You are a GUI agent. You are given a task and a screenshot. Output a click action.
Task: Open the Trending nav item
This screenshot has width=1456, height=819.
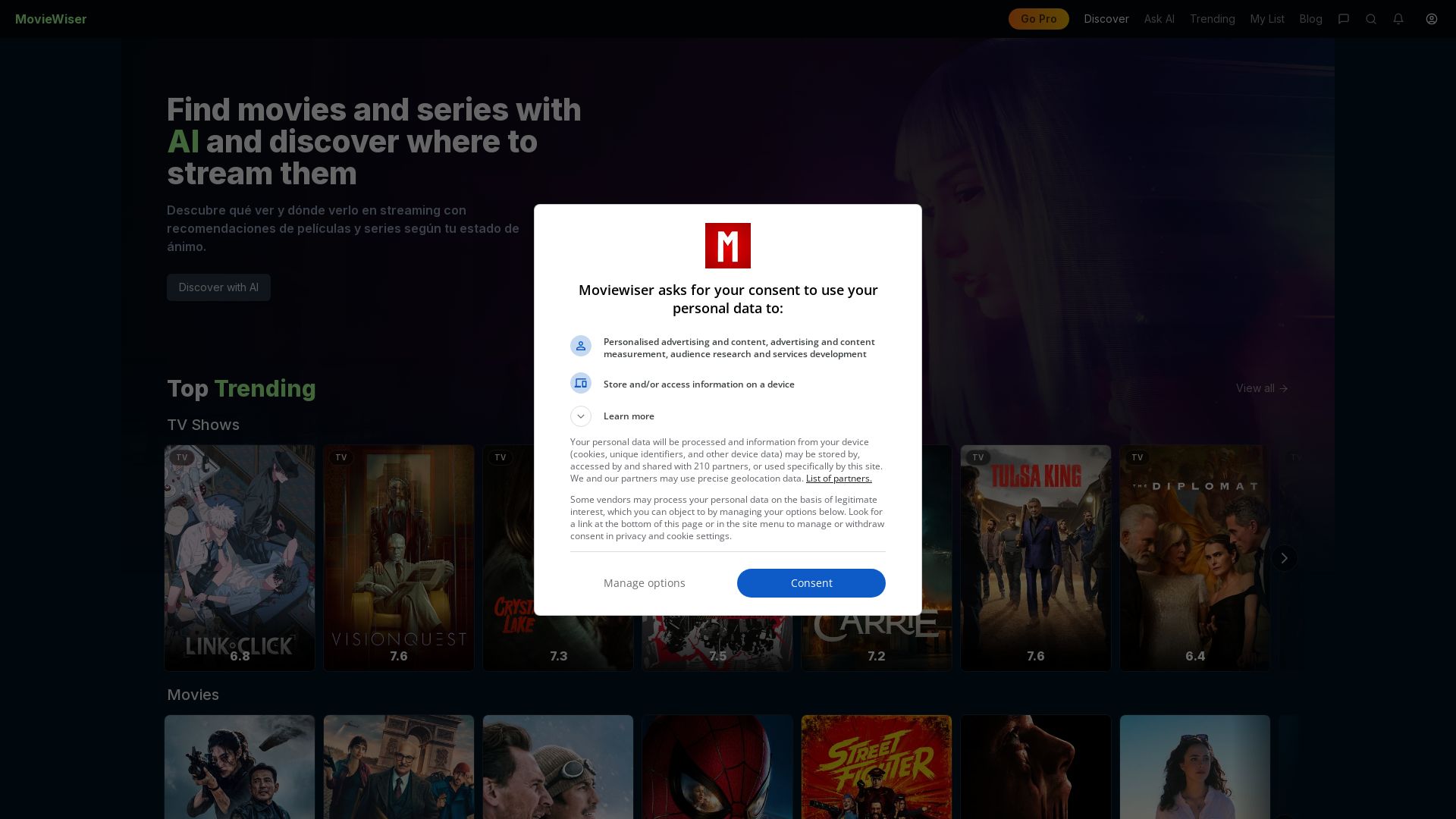pos(1212,19)
